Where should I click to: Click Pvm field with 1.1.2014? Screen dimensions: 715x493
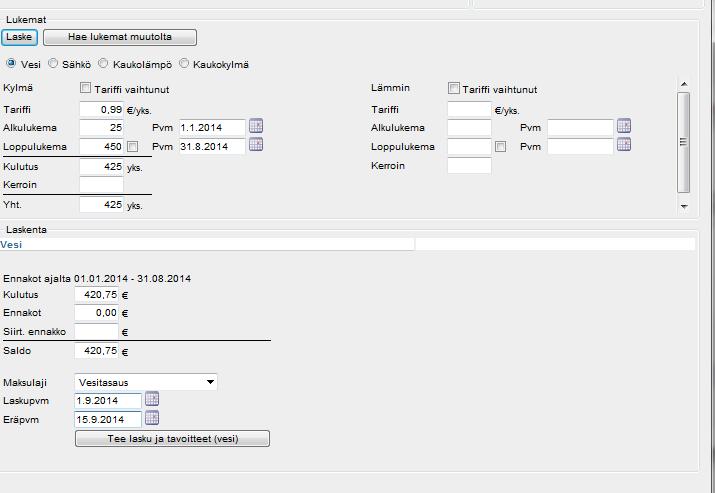[212, 128]
